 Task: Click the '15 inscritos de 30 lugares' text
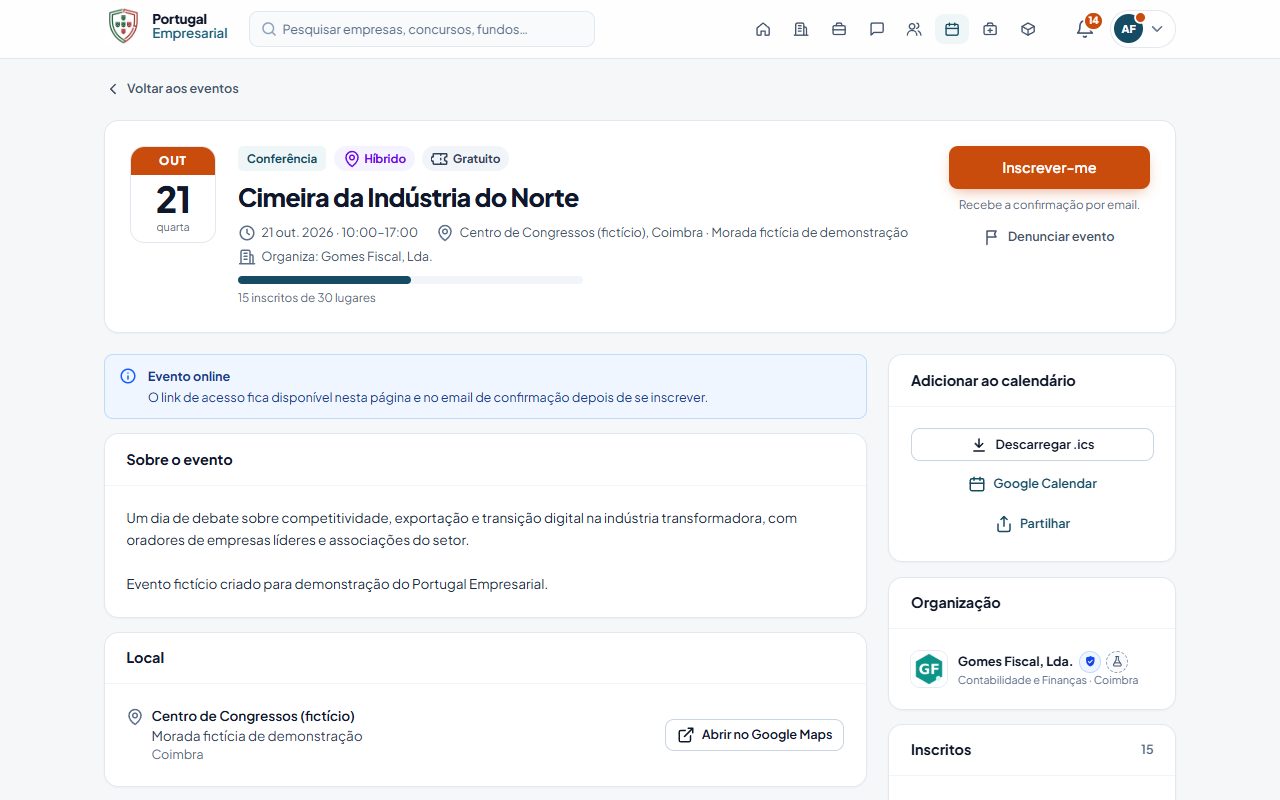click(x=307, y=298)
